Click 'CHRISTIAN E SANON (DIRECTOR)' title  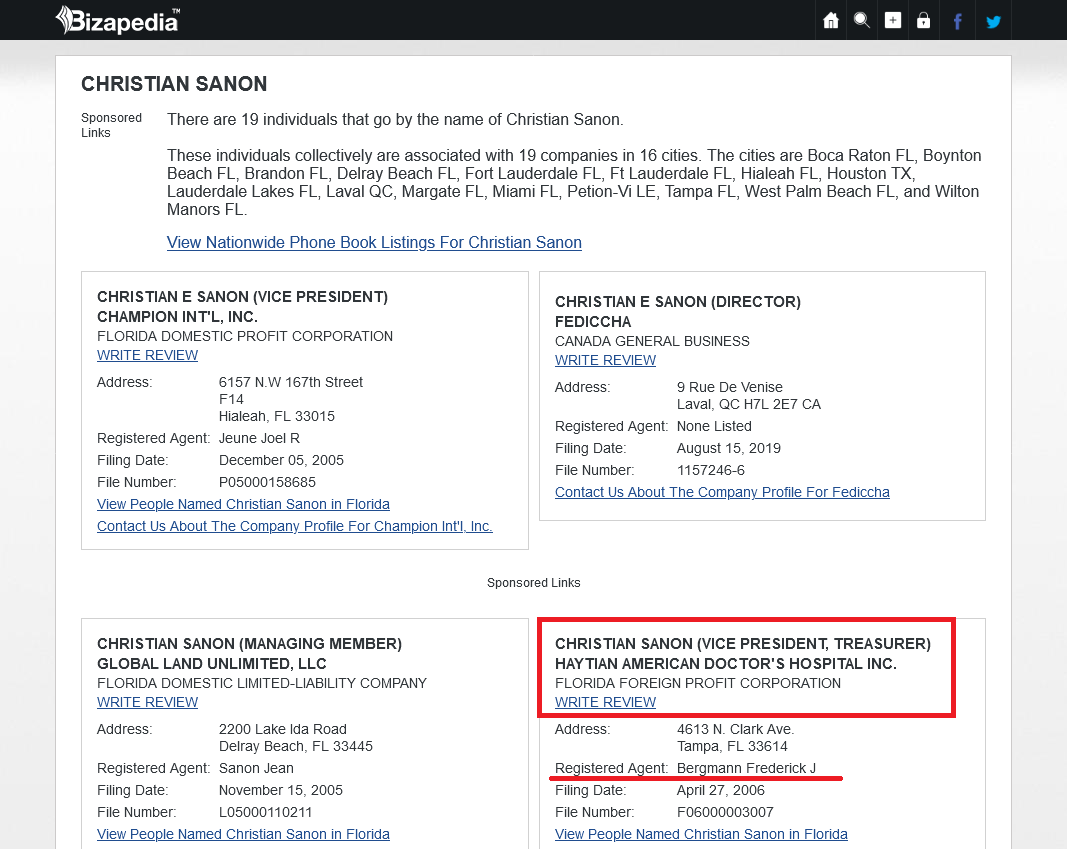pyautogui.click(x=678, y=301)
